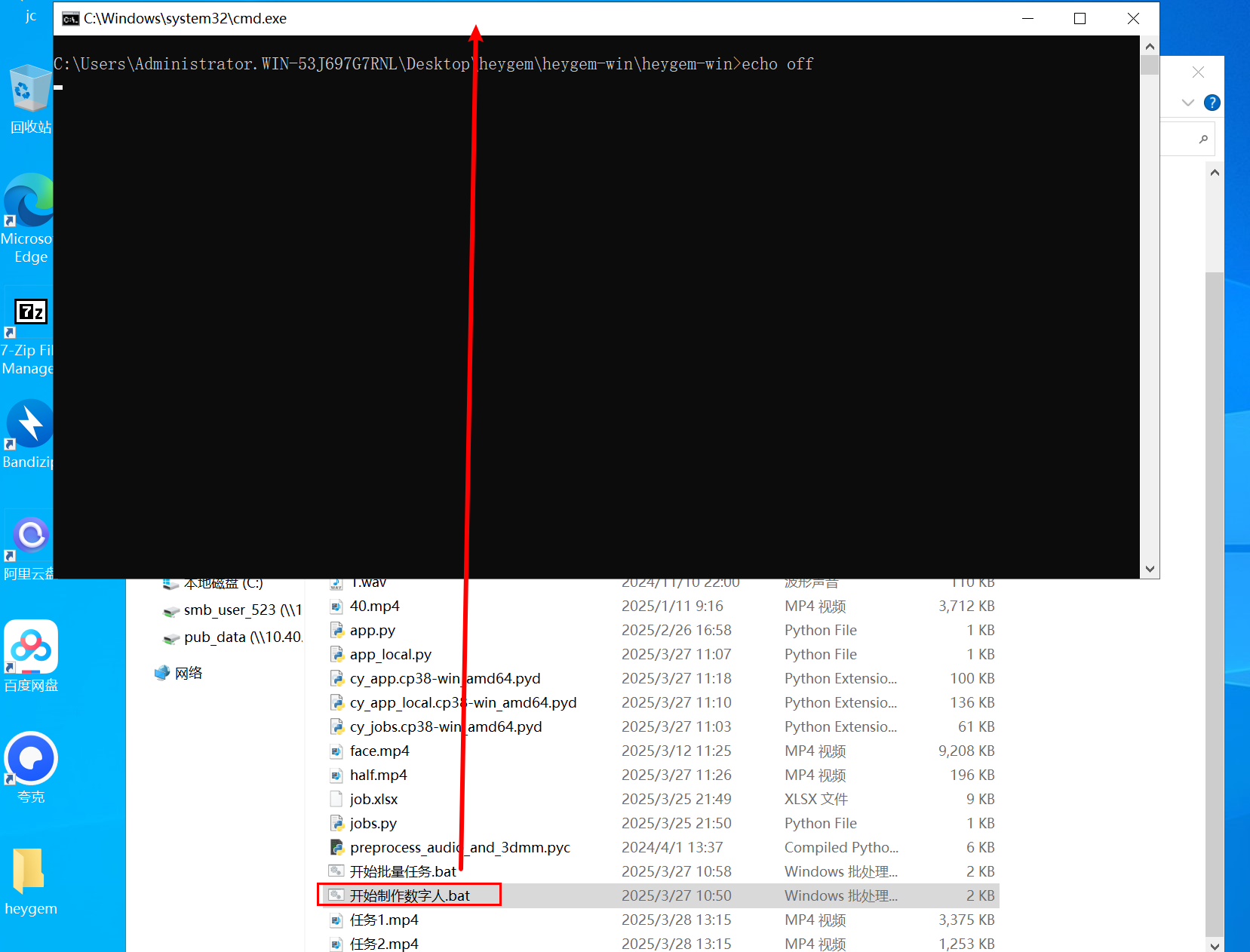Close the Explorer window behind
The image size is (1250, 952).
[x=1198, y=72]
